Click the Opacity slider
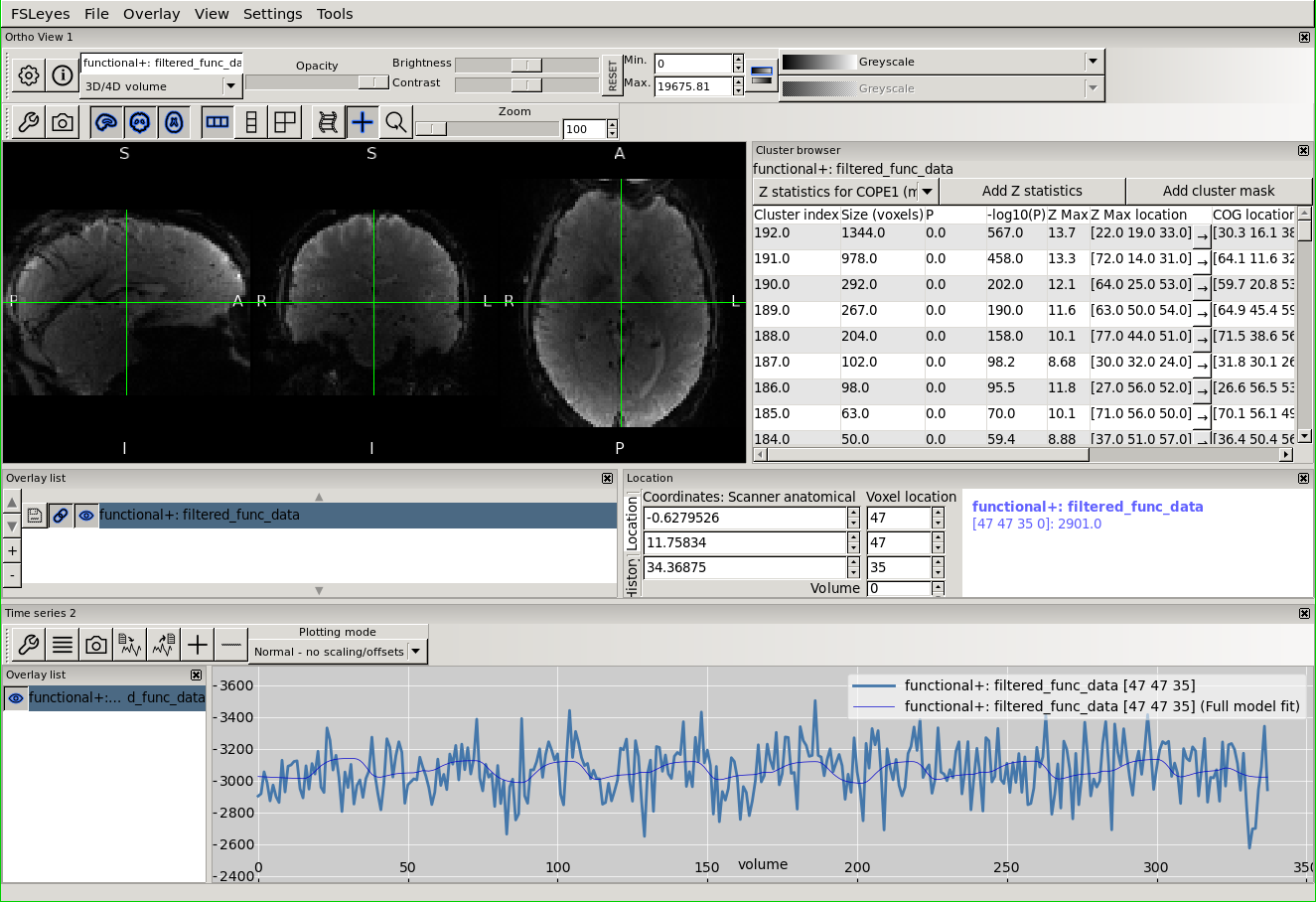Viewport: 1316px width, 902px height. click(x=317, y=82)
